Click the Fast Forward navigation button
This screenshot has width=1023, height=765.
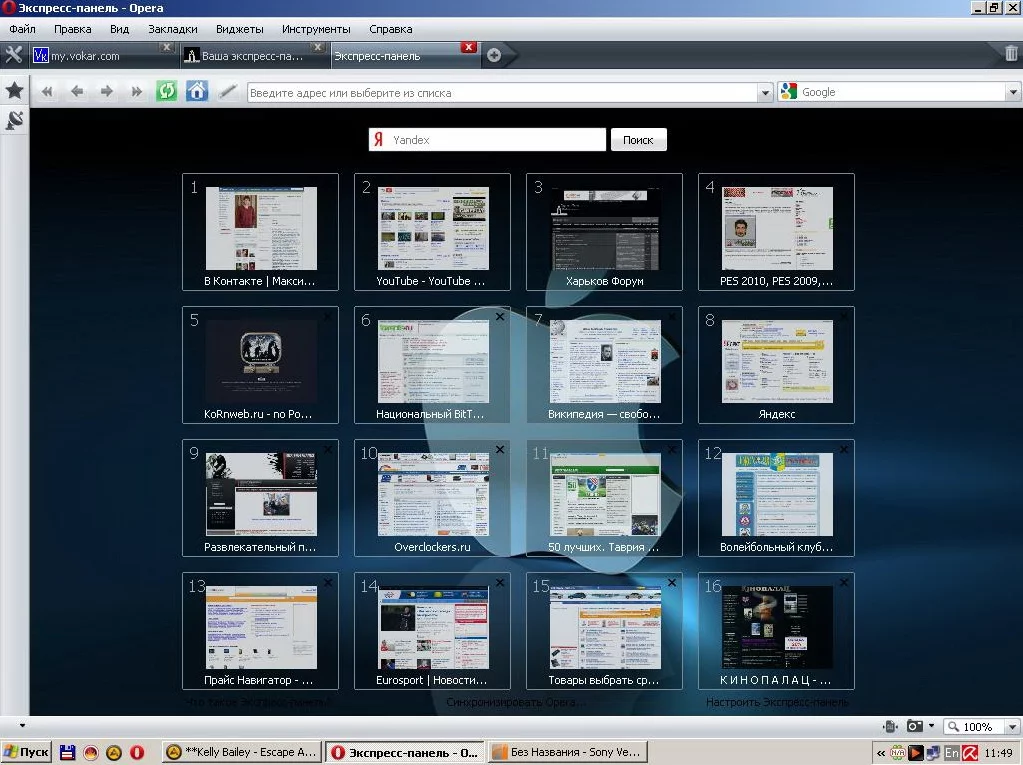[136, 91]
